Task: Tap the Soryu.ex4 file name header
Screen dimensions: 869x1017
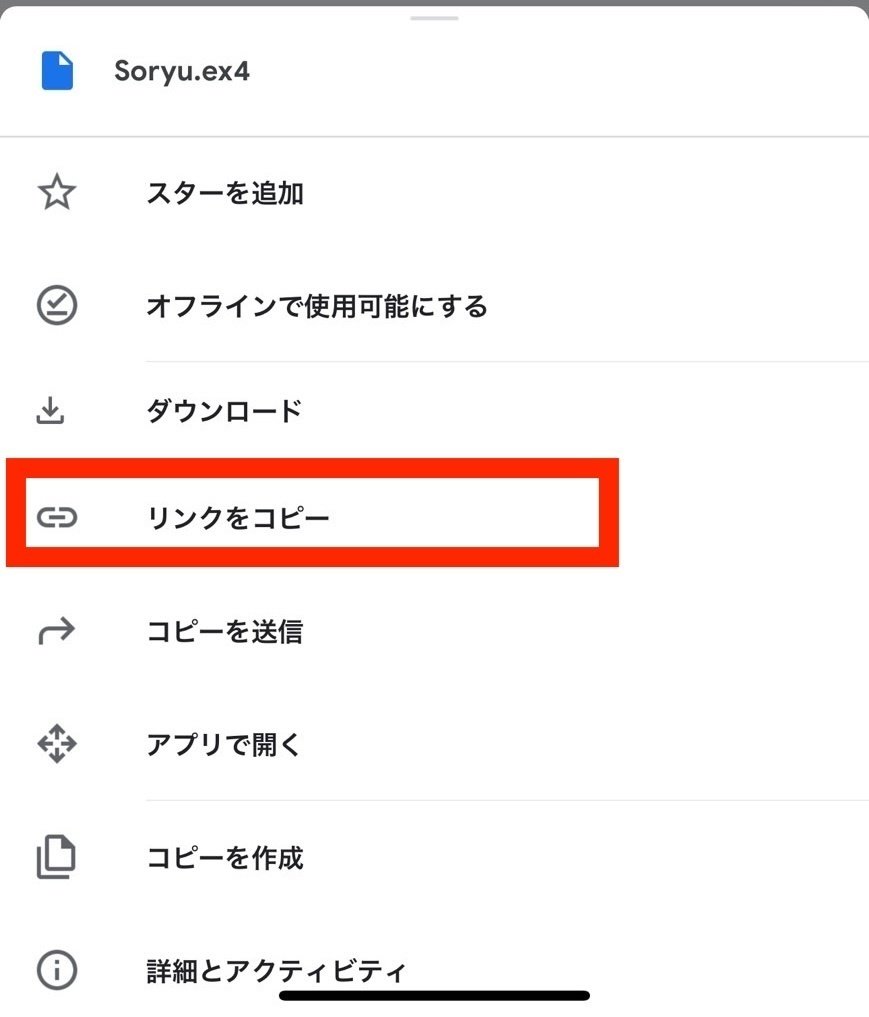Action: tap(181, 73)
